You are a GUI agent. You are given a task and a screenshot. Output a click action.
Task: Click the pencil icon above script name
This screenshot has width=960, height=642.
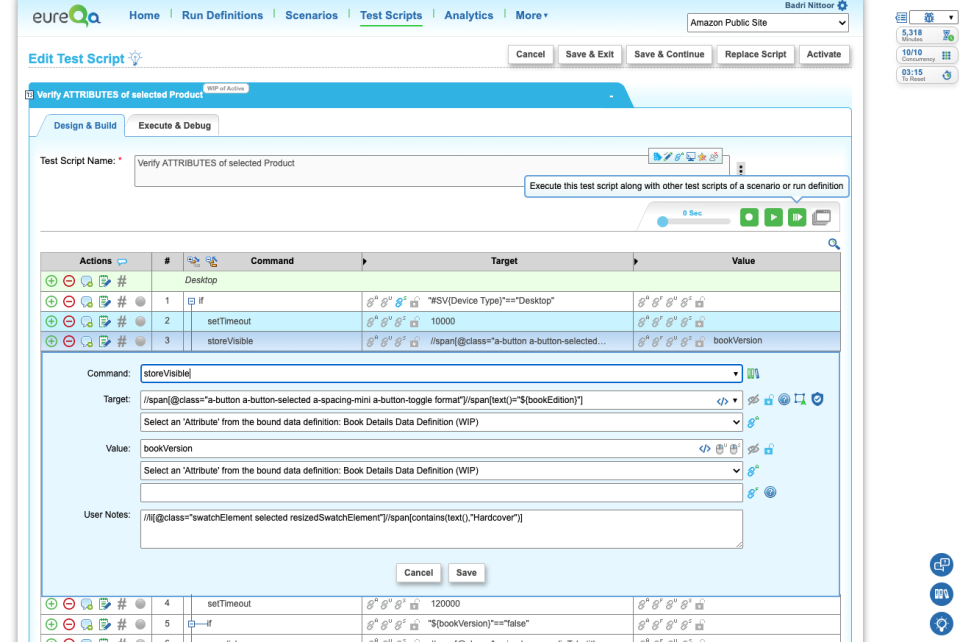pyautogui.click(x=668, y=157)
